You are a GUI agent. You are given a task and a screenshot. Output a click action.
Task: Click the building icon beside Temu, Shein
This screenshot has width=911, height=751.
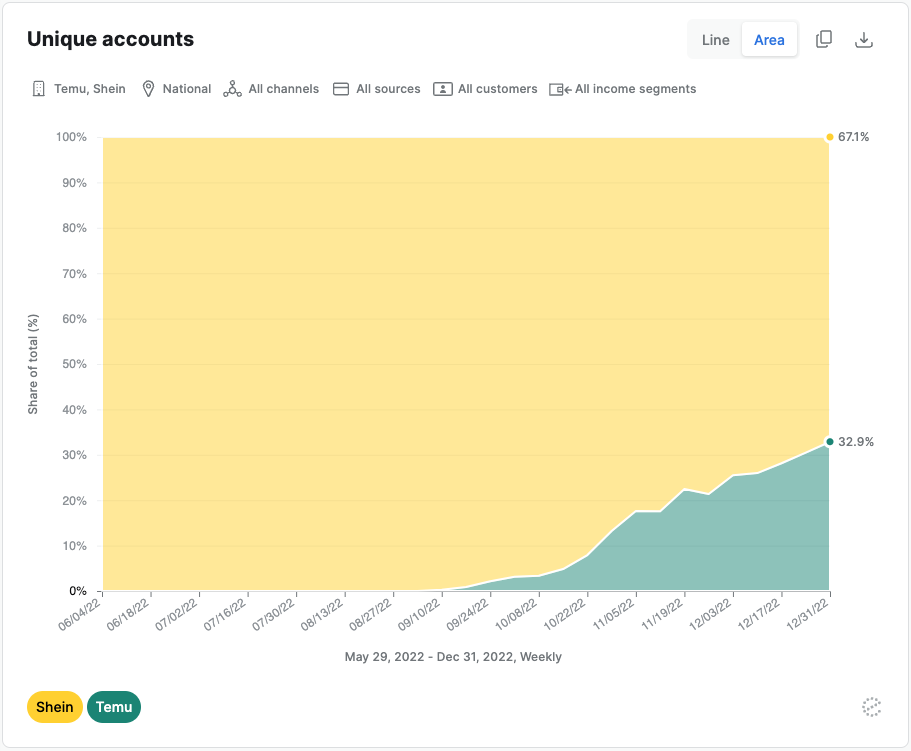coord(39,89)
